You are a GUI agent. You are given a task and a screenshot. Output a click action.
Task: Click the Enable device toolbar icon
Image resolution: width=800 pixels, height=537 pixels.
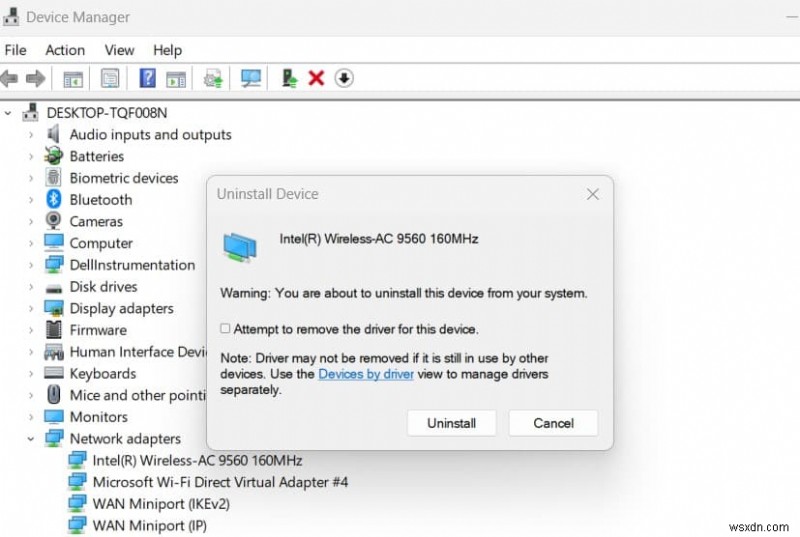click(289, 79)
